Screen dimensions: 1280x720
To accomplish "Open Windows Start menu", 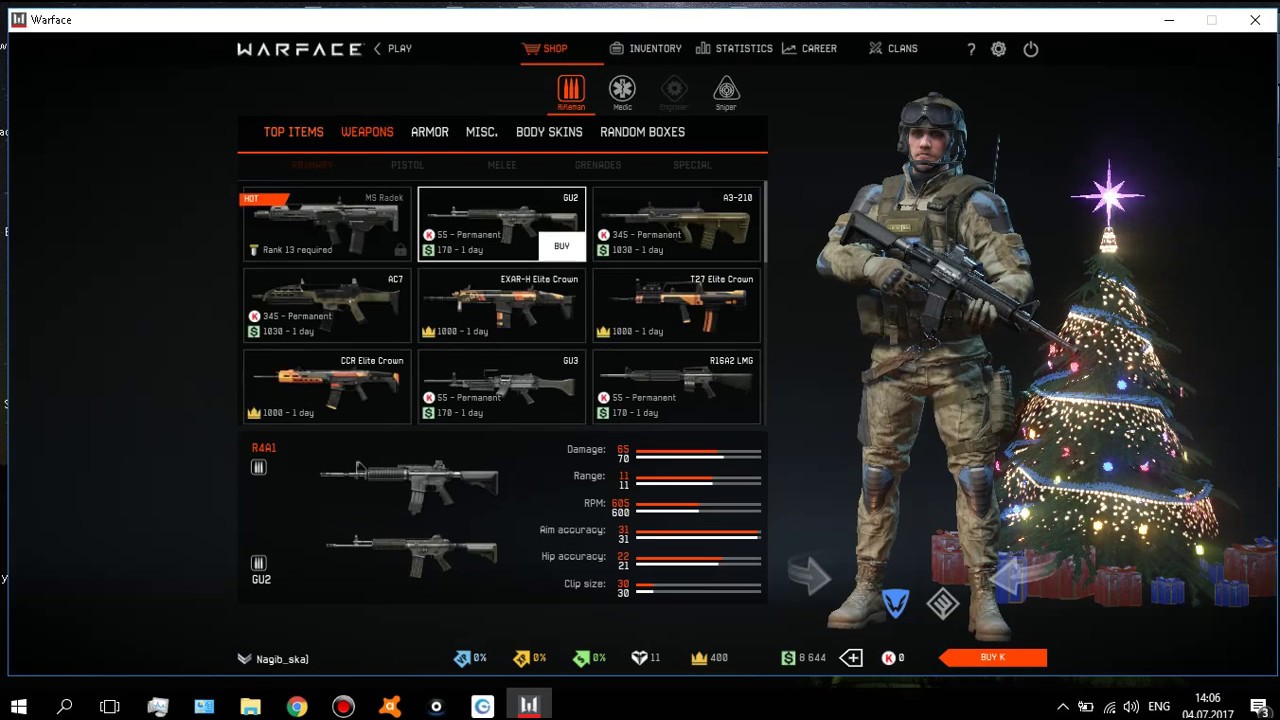I will 18,706.
